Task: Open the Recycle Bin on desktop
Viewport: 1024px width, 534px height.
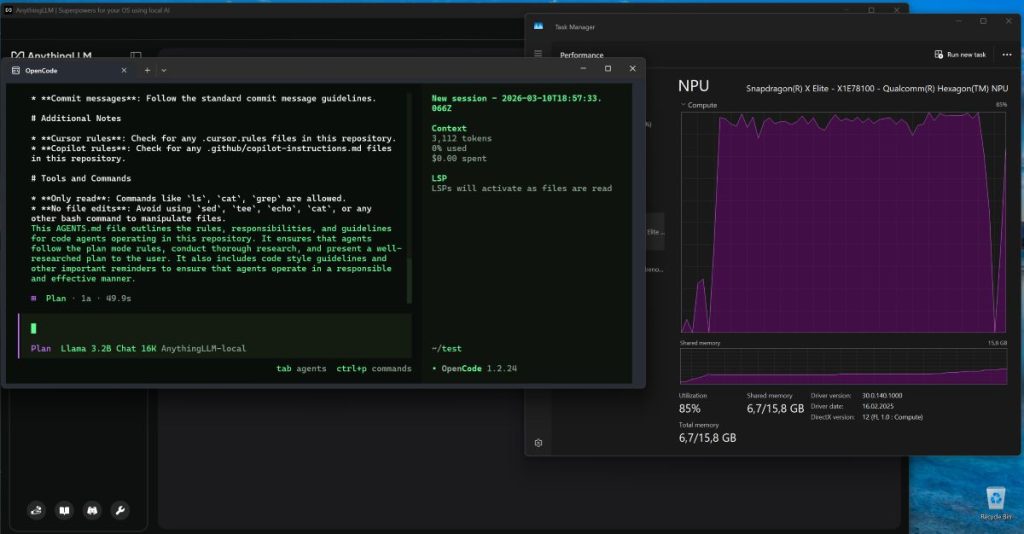Action: tap(994, 500)
